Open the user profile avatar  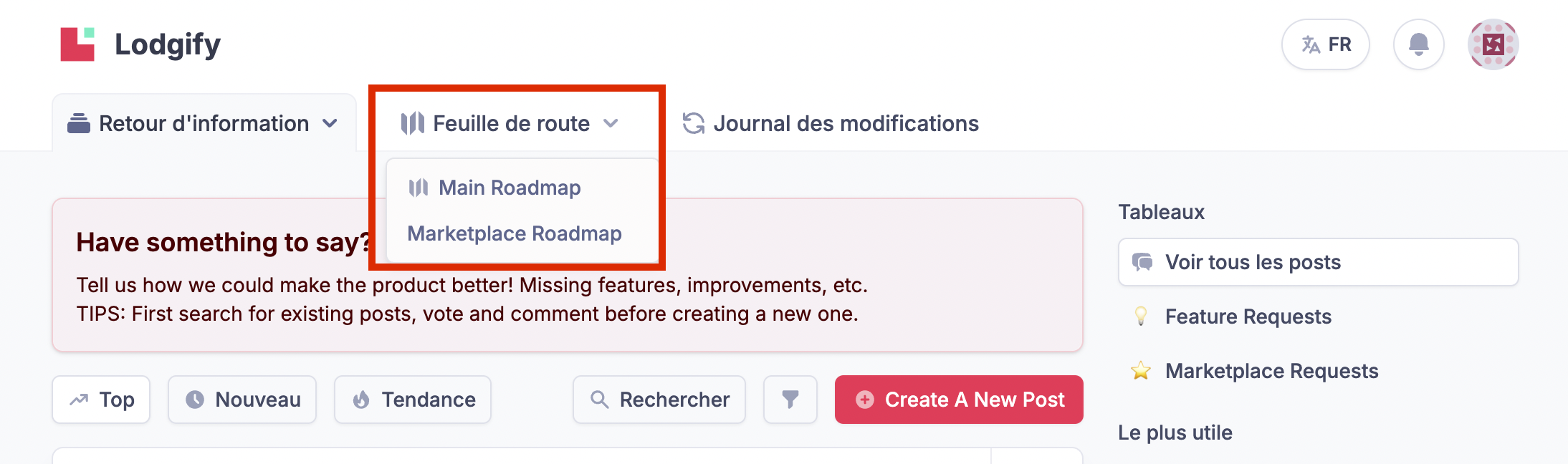(1493, 44)
